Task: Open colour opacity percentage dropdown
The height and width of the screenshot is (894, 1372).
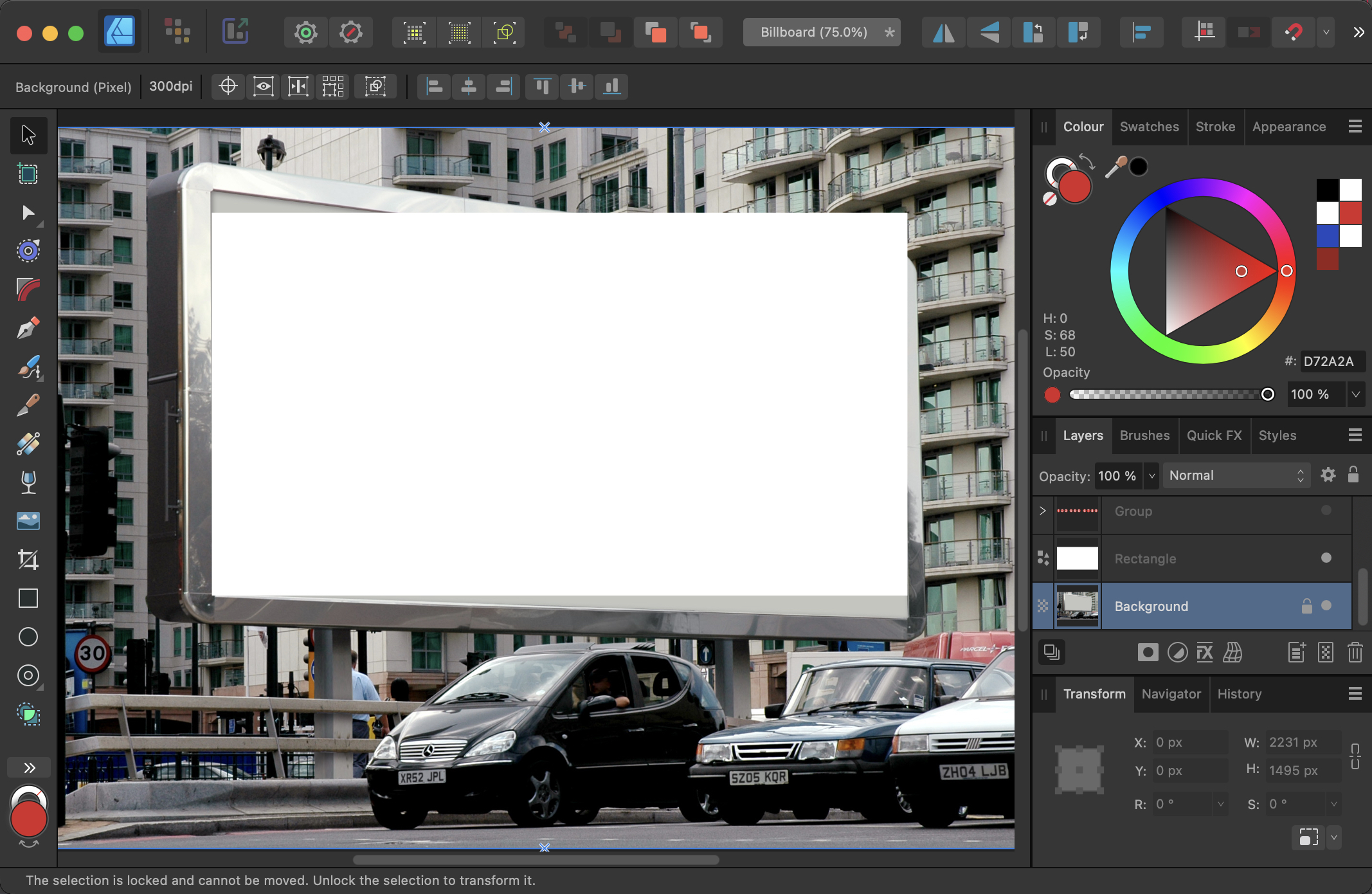Action: tap(1355, 394)
